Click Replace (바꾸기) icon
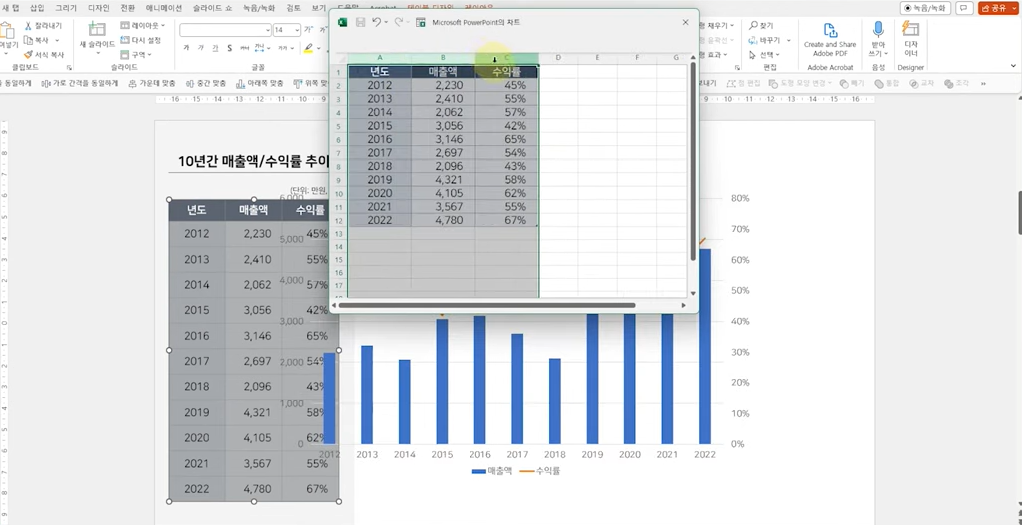The image size is (1022, 525). click(753, 40)
